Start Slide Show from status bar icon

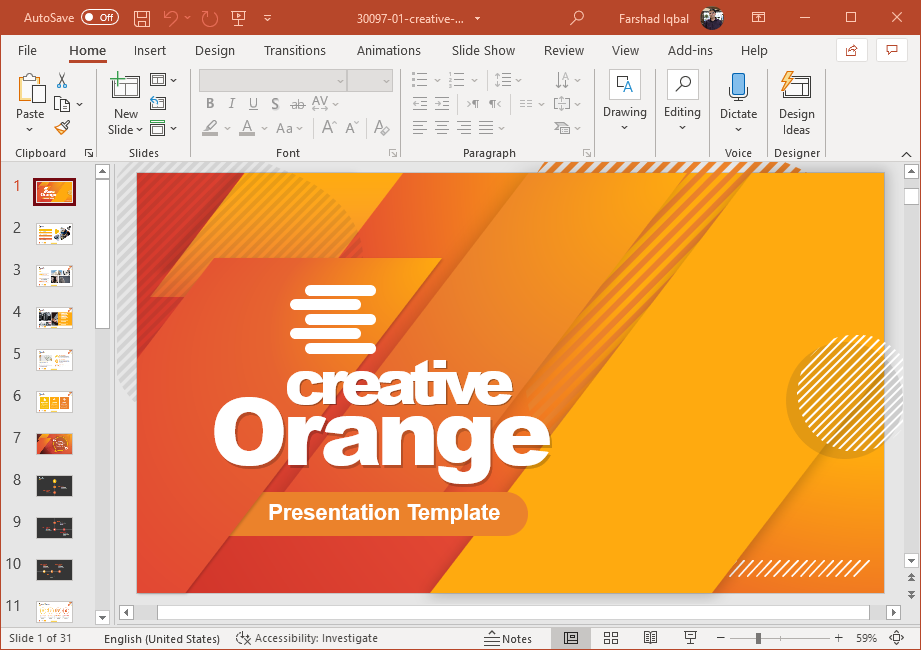(x=690, y=638)
